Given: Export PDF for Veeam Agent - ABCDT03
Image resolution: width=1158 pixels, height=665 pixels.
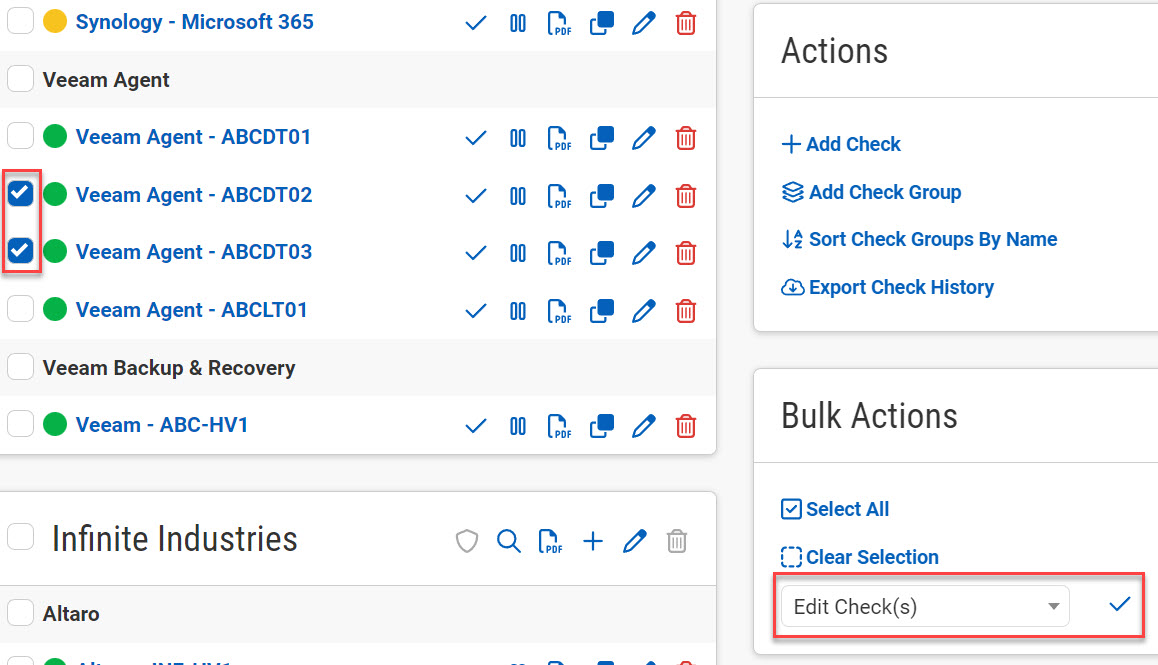Looking at the screenshot, I should pos(561,252).
